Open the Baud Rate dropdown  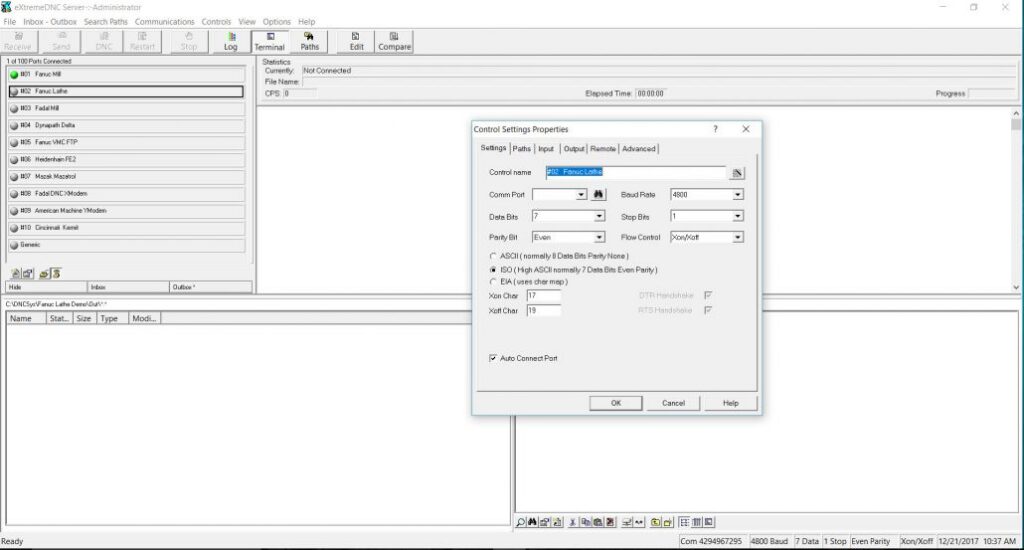tap(737, 195)
